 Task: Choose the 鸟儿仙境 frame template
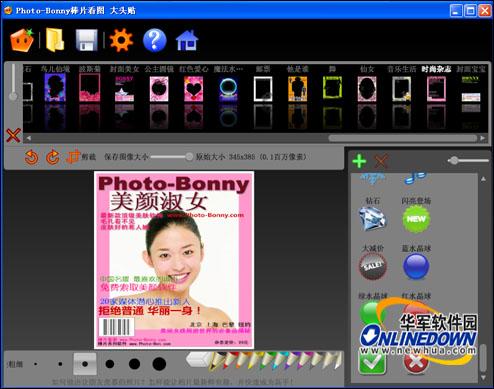(x=55, y=88)
